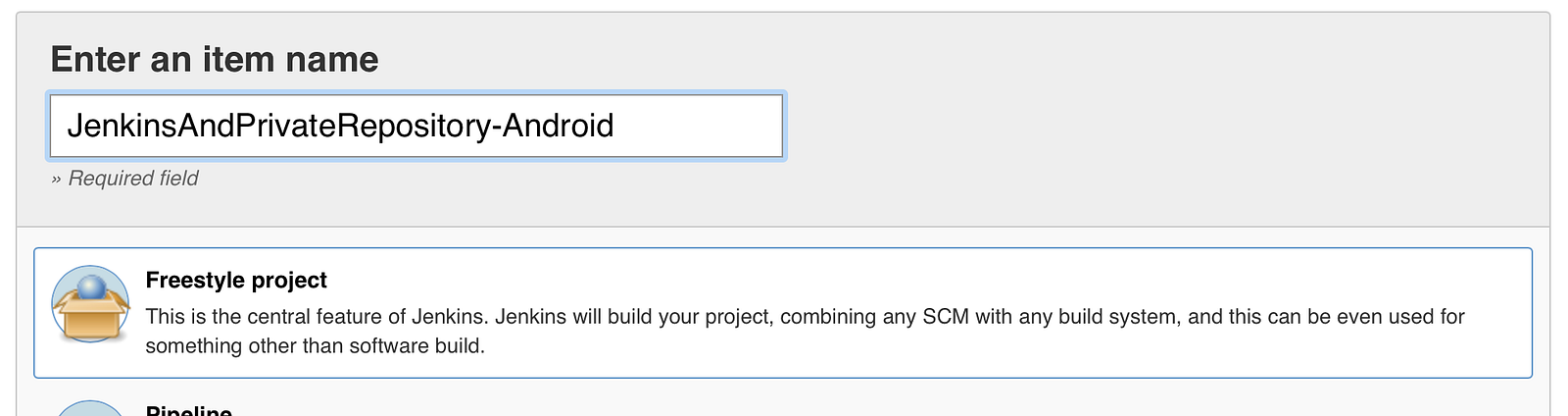Click the Freestyle project box icon

[x=90, y=304]
